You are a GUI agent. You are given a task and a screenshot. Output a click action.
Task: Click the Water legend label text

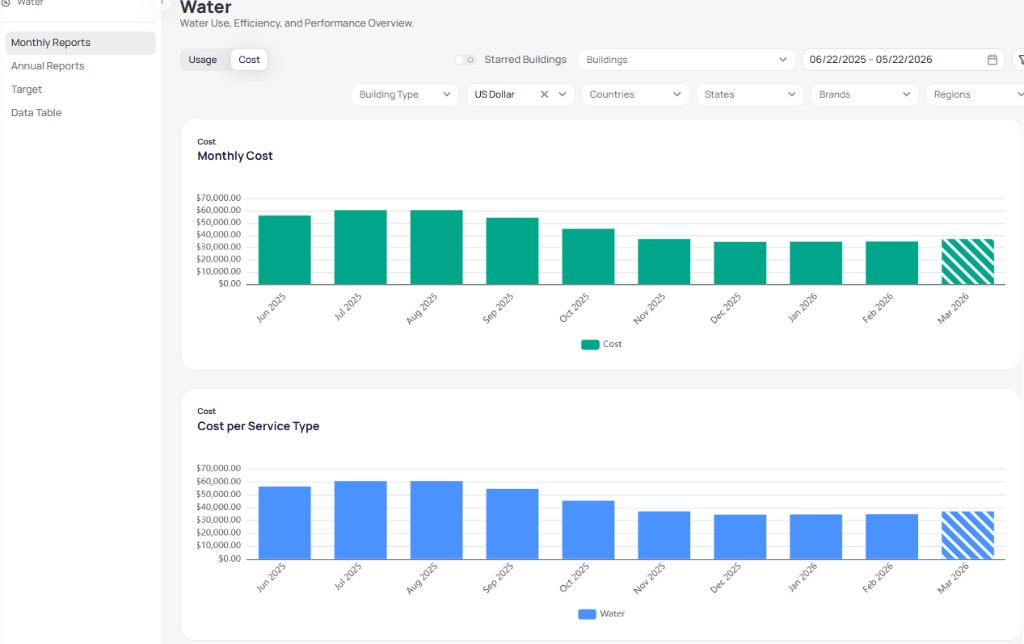tap(612, 614)
